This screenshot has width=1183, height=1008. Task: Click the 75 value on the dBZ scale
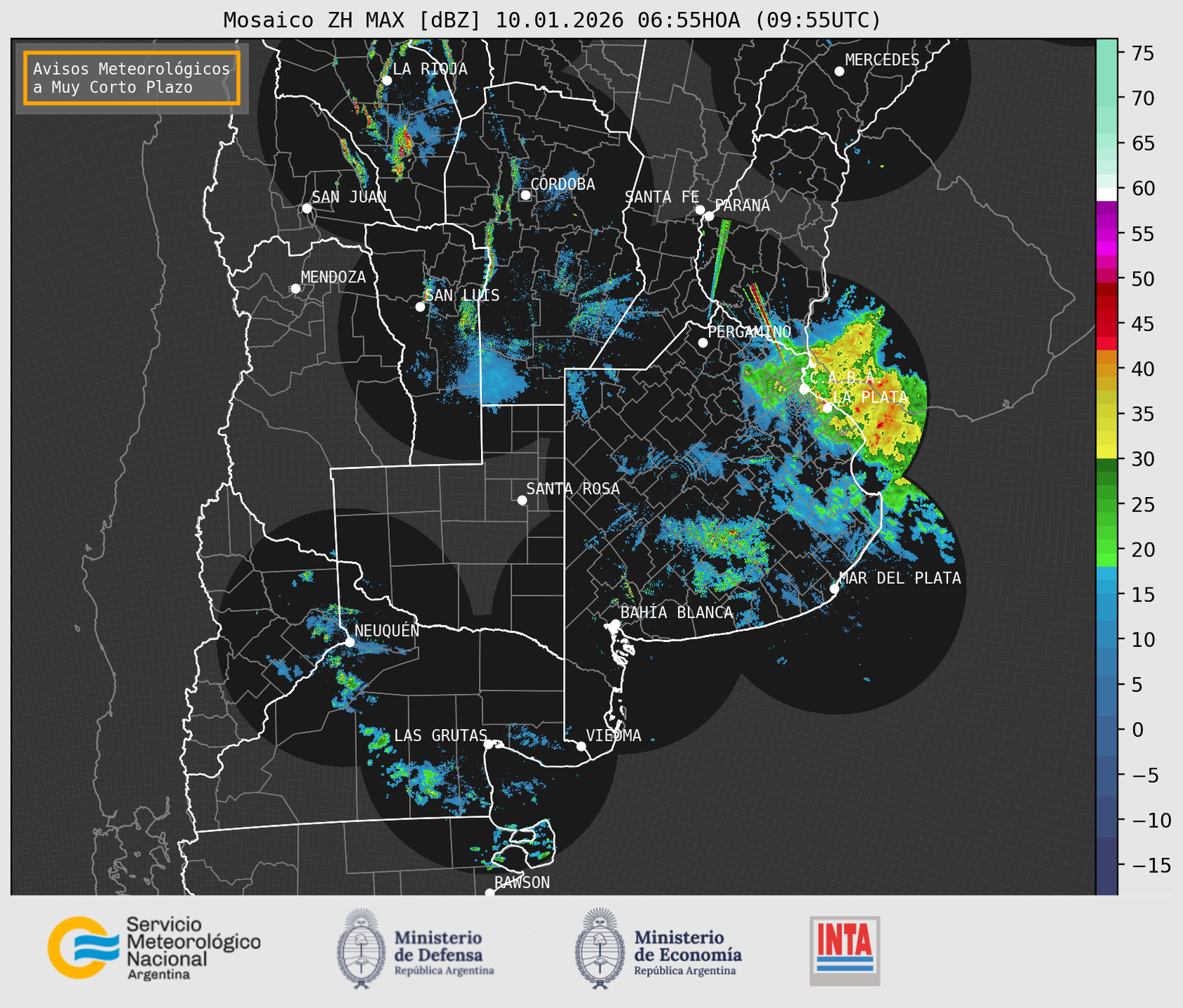coord(1142,54)
